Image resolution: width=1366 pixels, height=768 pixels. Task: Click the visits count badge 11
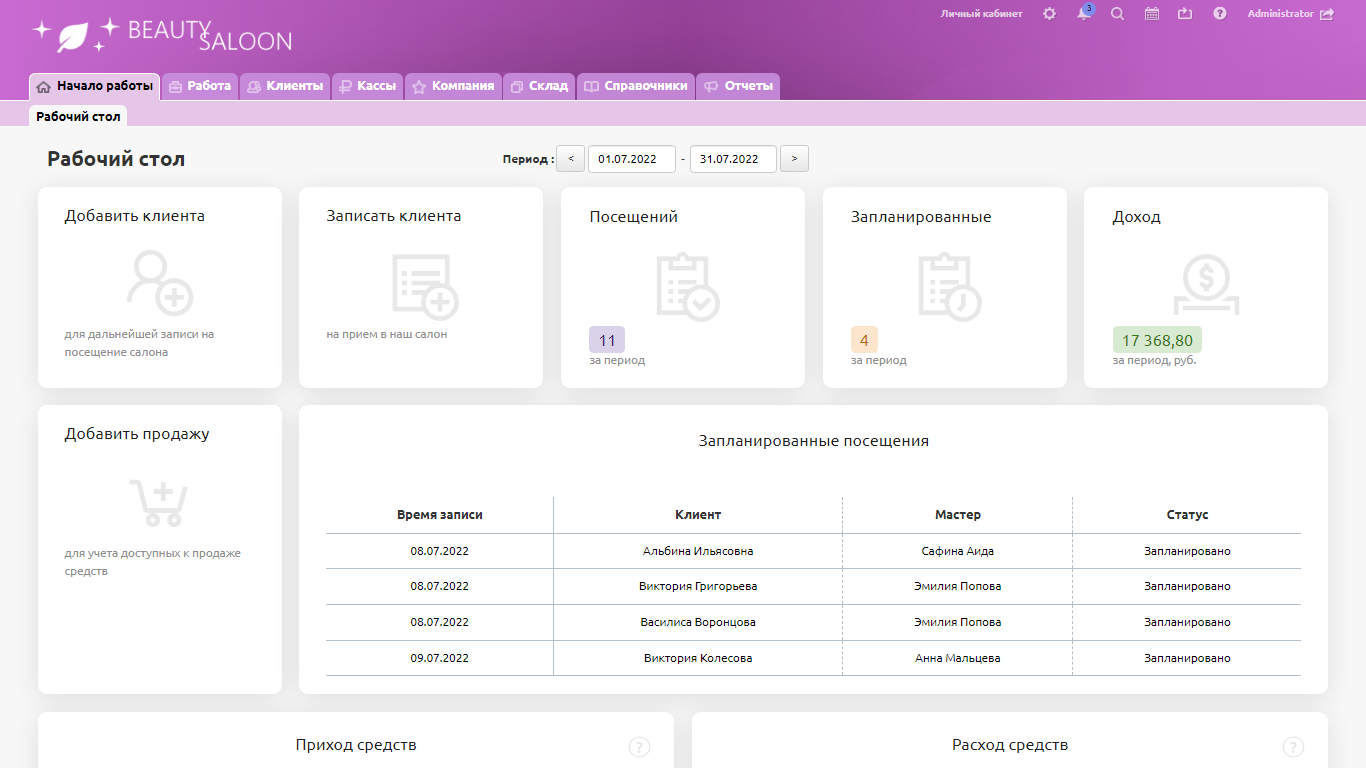coord(607,340)
